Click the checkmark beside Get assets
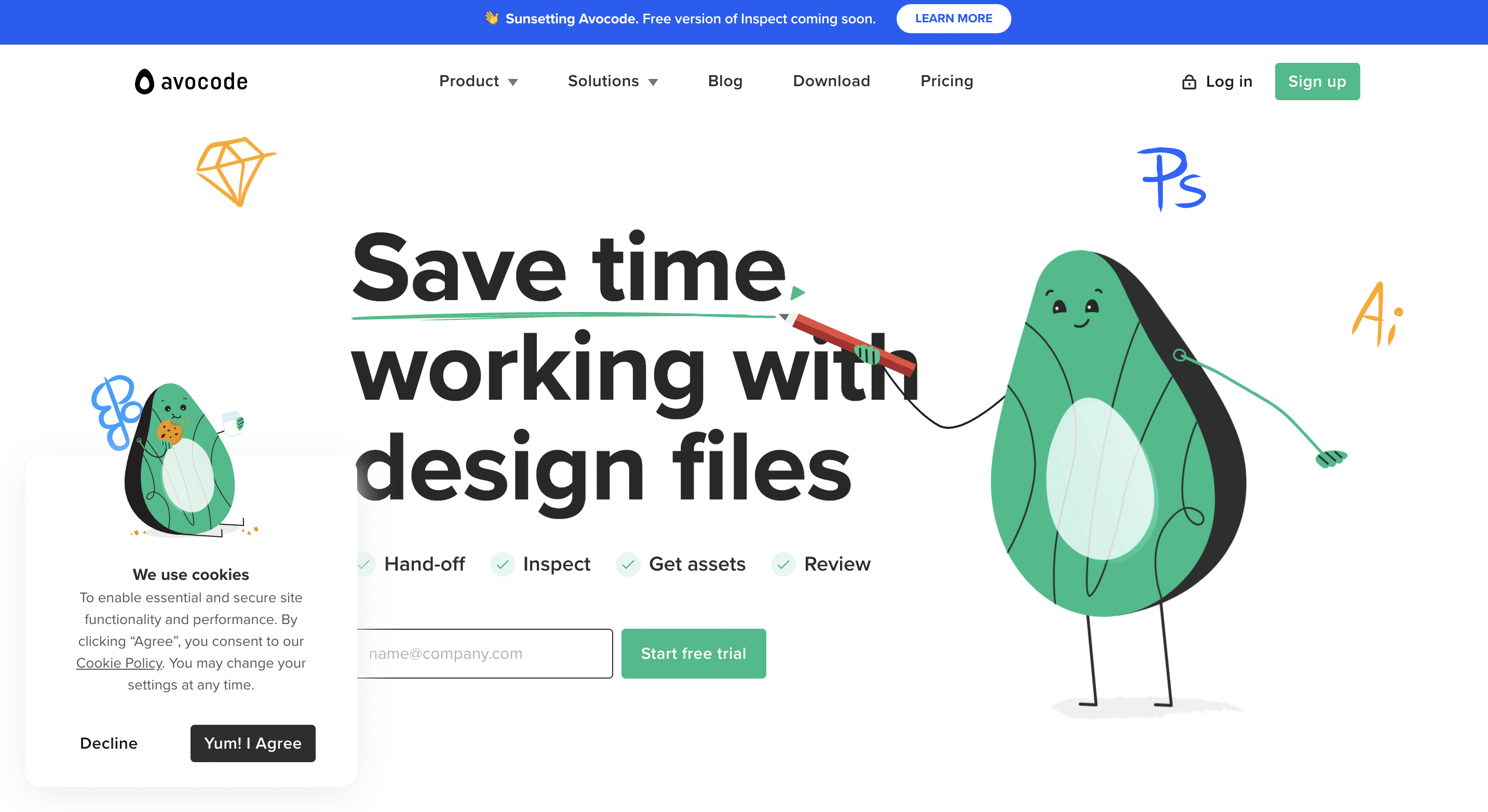This screenshot has width=1488, height=812. (628, 564)
